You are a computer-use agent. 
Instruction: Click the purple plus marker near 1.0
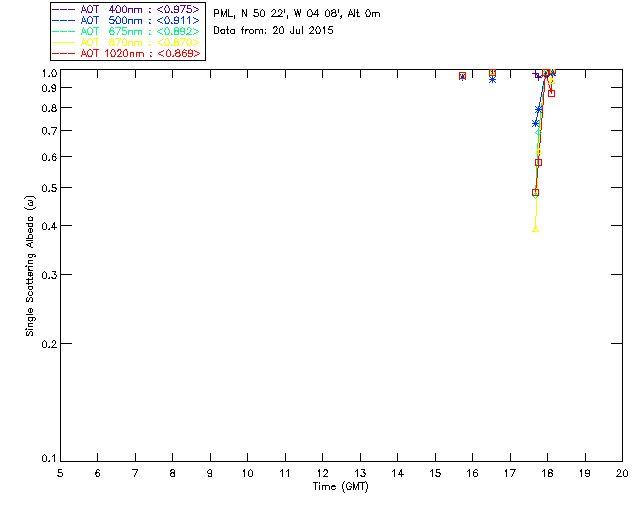(x=537, y=74)
